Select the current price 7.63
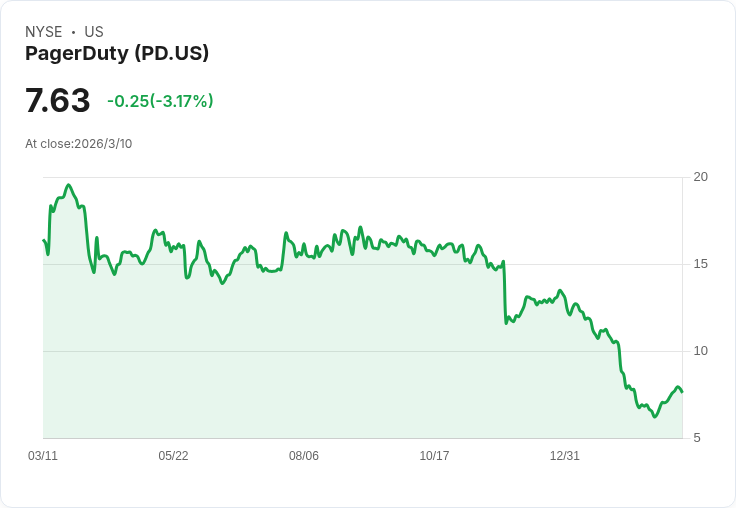The height and width of the screenshot is (508, 736). (x=57, y=100)
